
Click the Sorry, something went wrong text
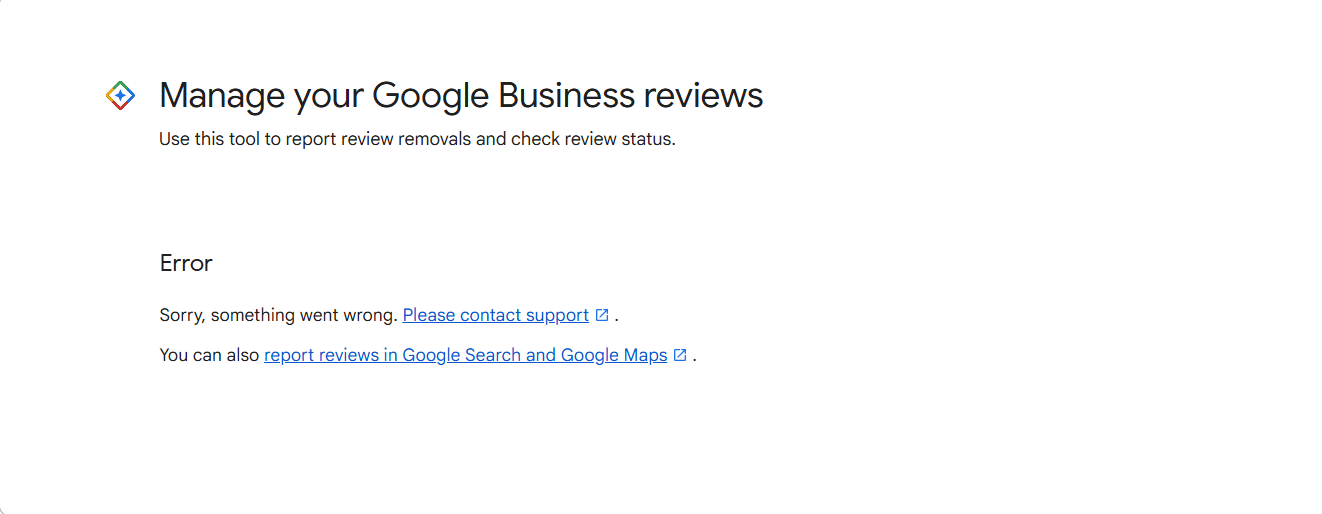(x=279, y=315)
